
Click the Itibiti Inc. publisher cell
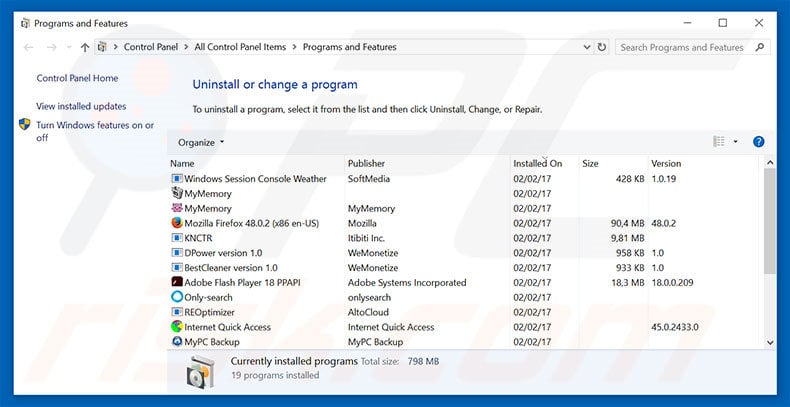coord(366,238)
